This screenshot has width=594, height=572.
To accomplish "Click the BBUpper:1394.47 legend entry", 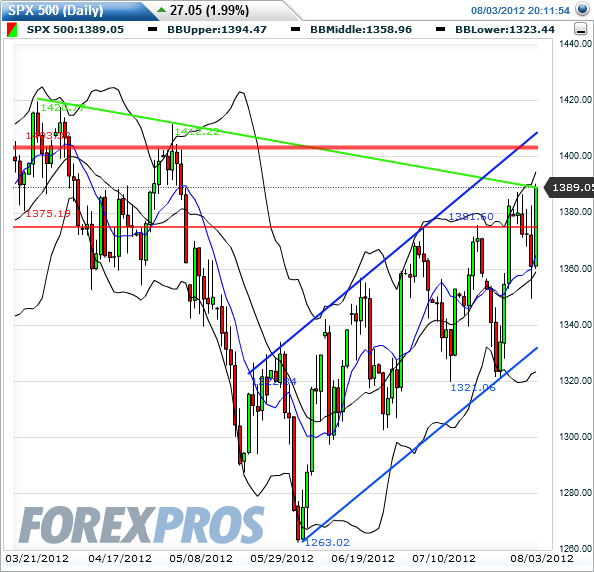I will click(217, 30).
